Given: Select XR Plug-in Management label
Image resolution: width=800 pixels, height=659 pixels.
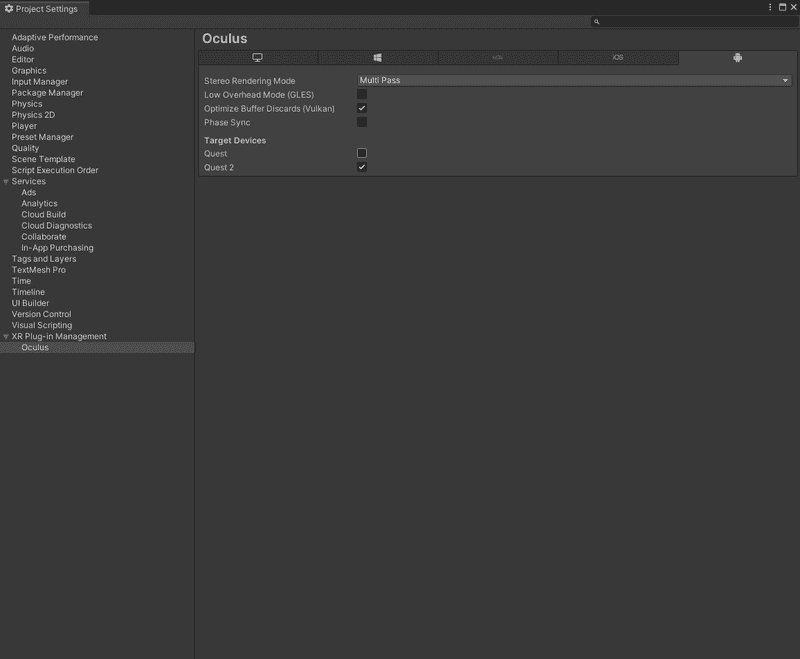Looking at the screenshot, I should click(x=59, y=337).
